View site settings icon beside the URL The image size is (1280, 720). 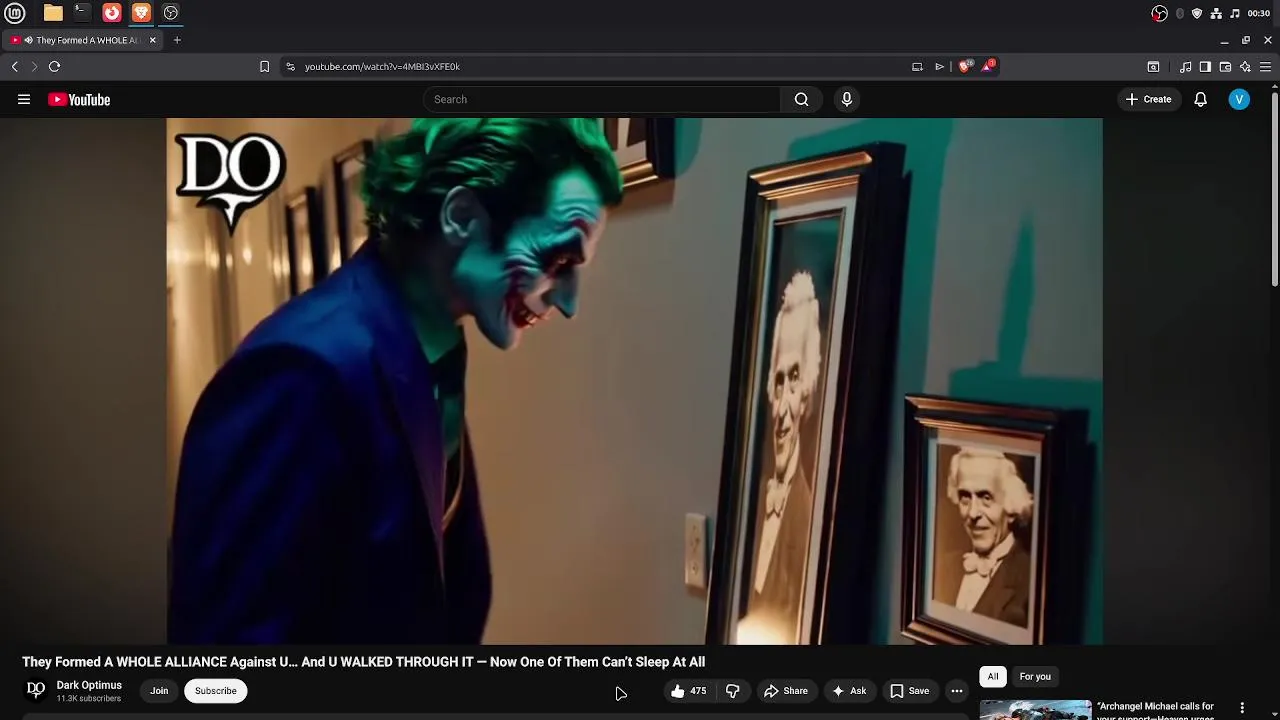click(x=290, y=66)
